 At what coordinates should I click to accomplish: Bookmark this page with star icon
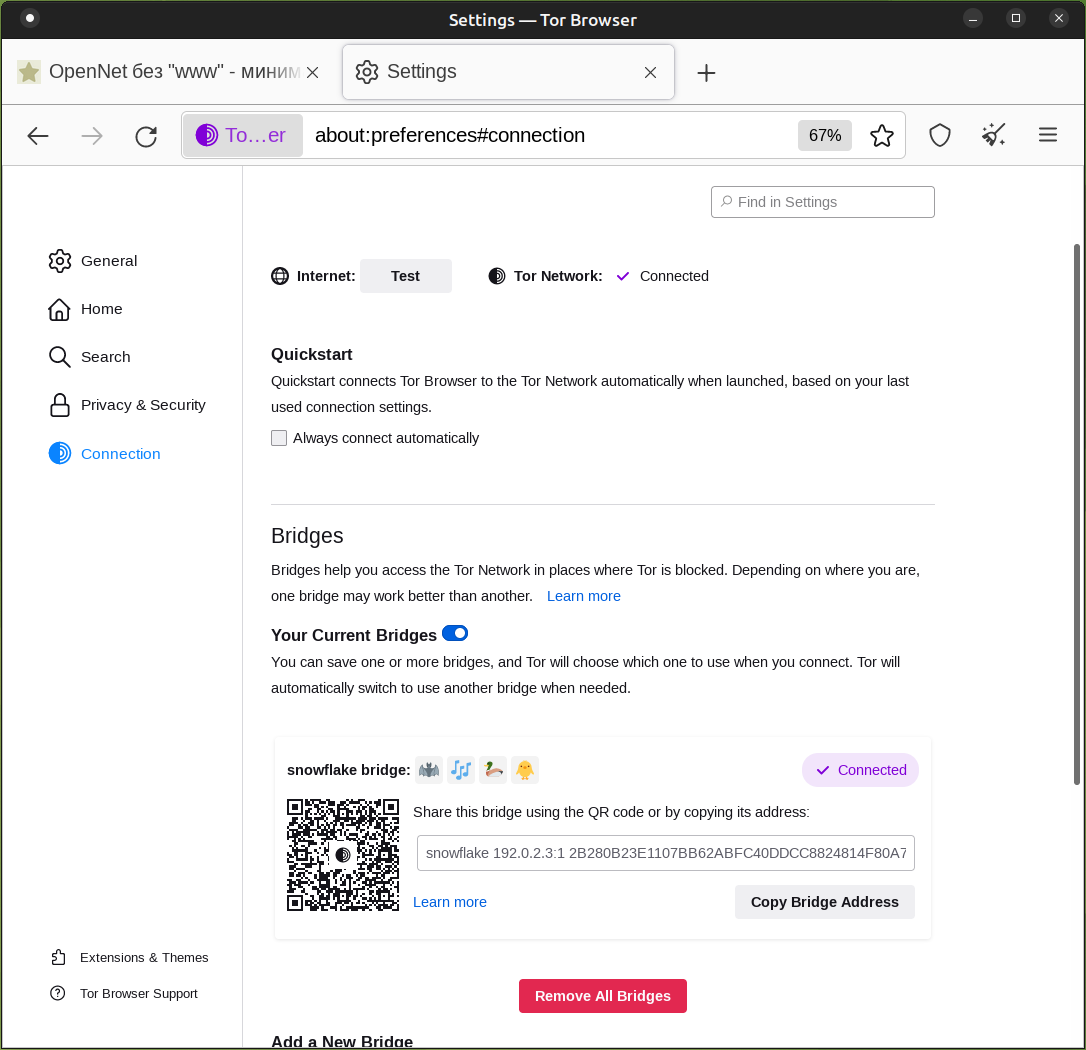coord(881,136)
